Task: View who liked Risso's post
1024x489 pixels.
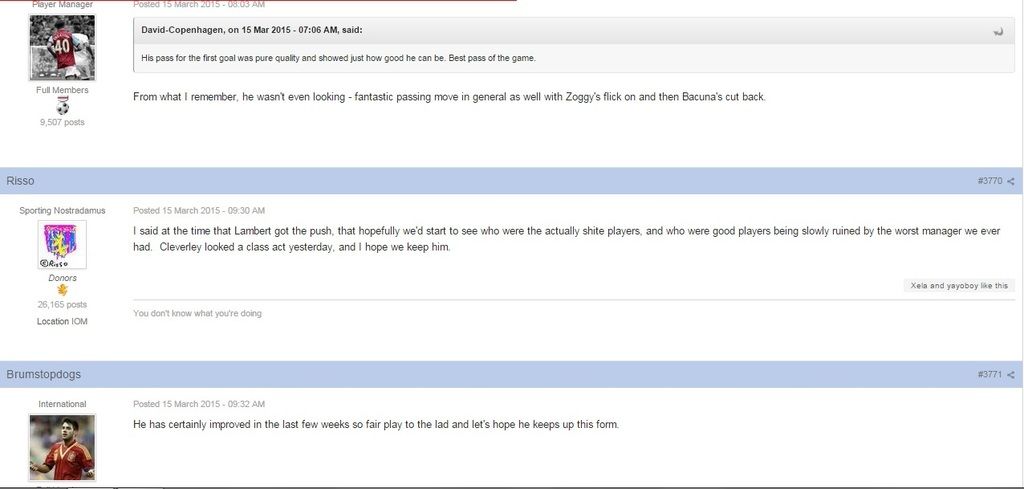Action: 959,285
